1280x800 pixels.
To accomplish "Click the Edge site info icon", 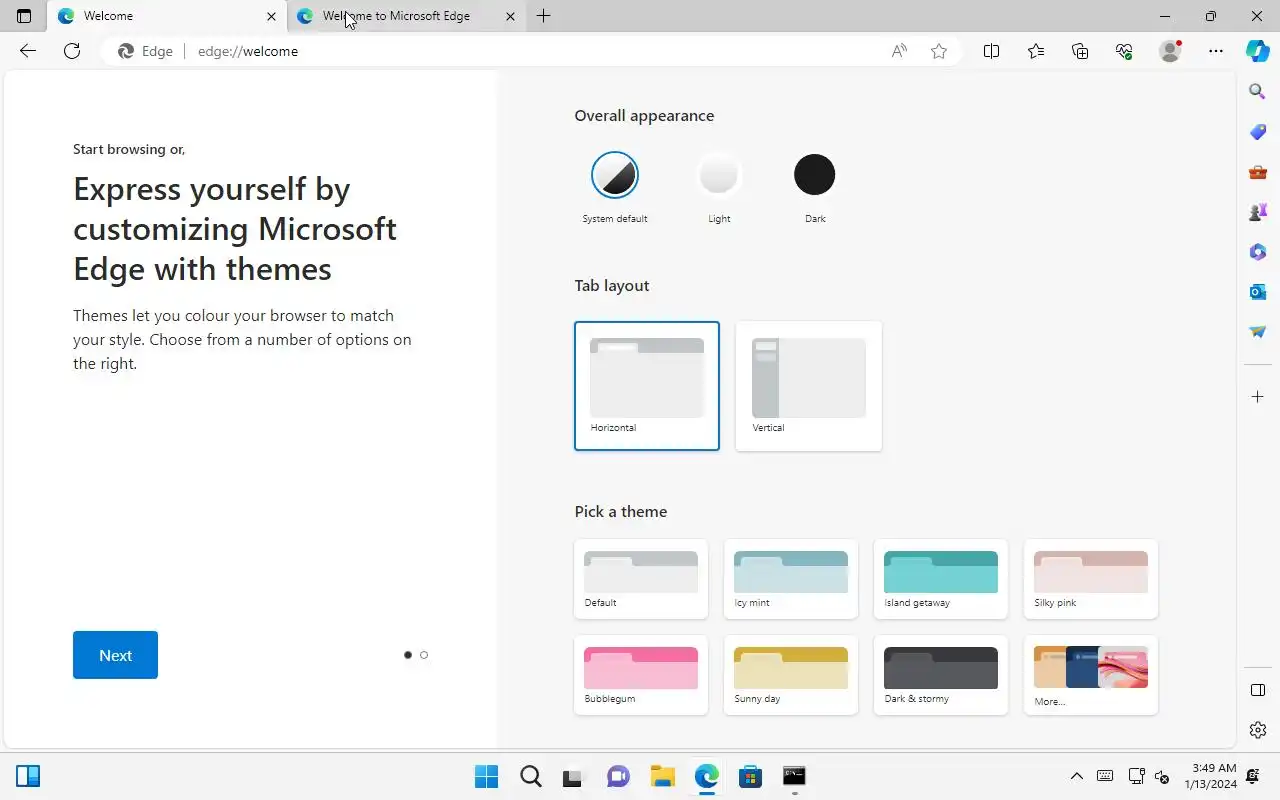I will click(x=145, y=51).
